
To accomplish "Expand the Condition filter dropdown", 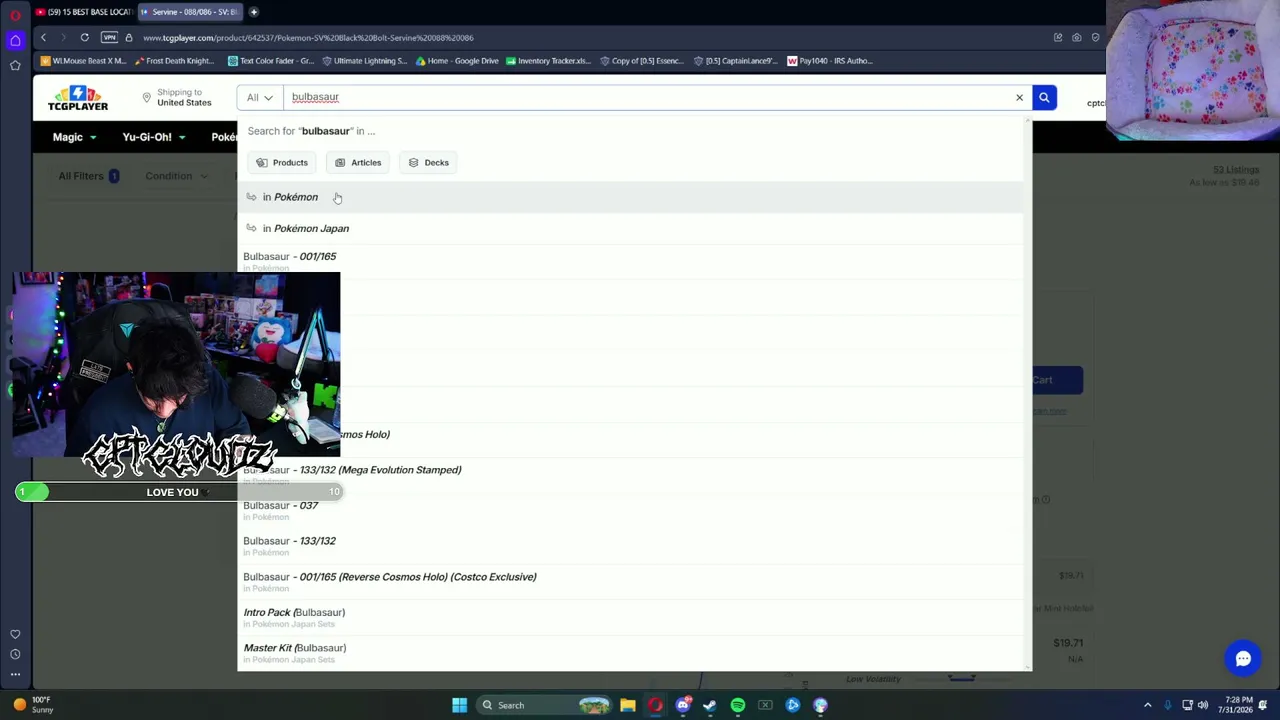I will [x=176, y=176].
